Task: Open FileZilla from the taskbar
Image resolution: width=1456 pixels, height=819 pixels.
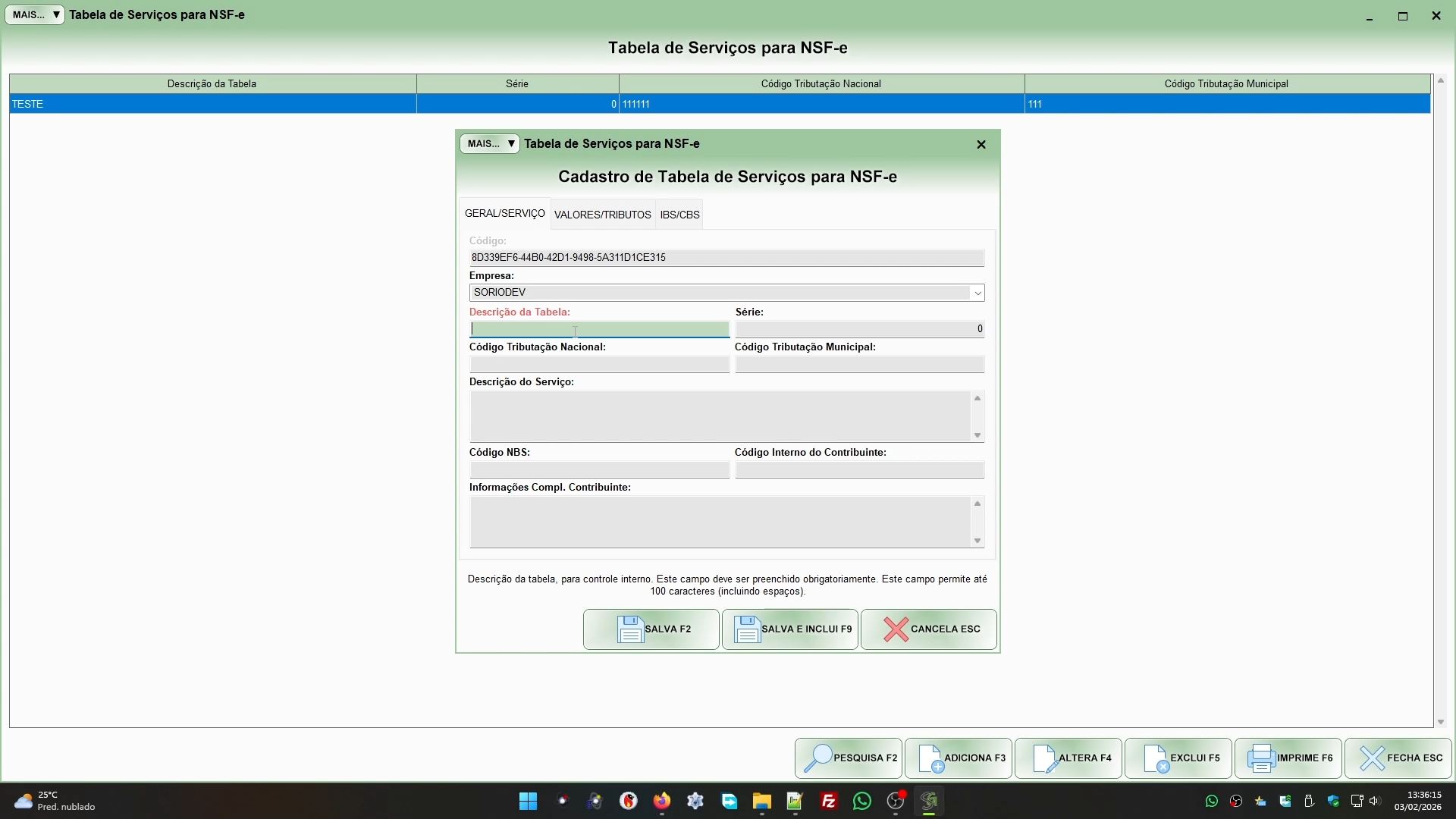Action: (x=828, y=802)
